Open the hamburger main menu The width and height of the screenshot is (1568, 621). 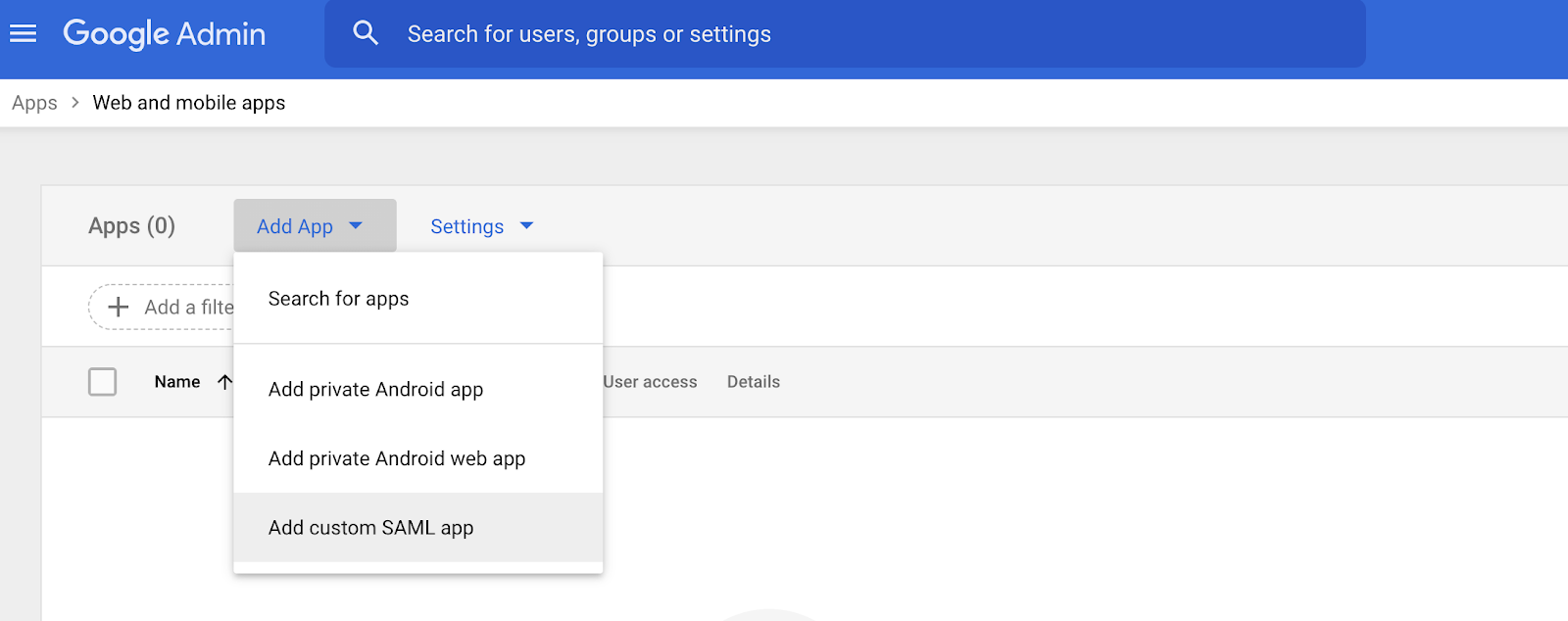tap(23, 34)
